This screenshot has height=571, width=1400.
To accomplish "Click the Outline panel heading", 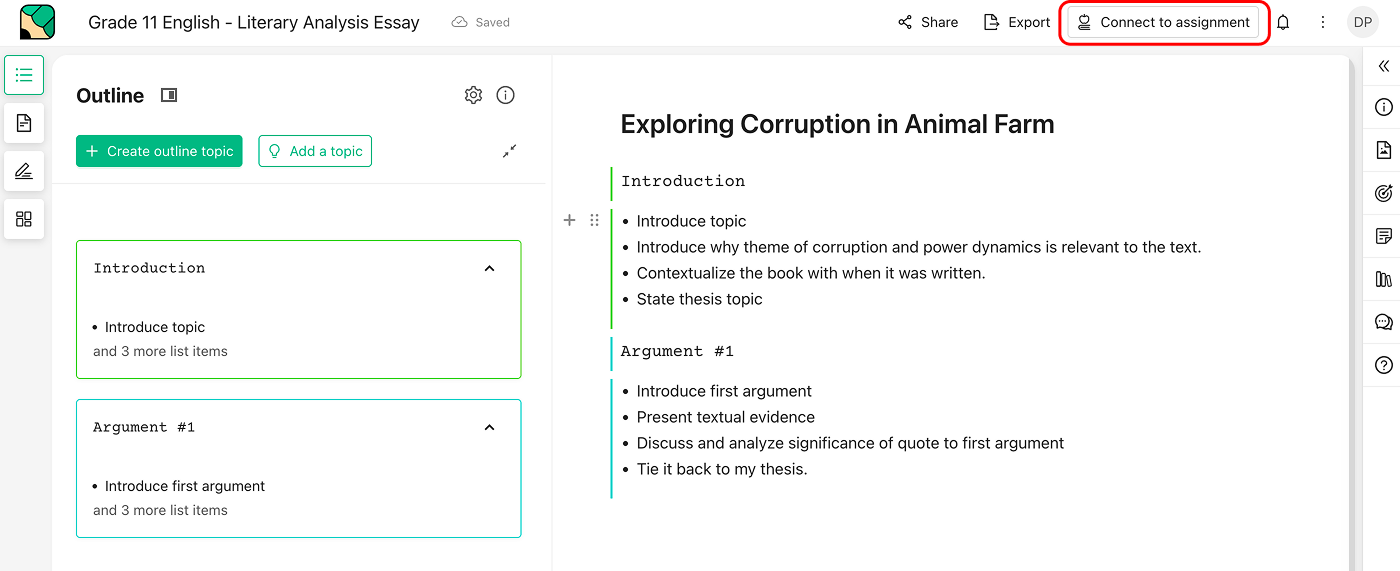I will [x=110, y=95].
